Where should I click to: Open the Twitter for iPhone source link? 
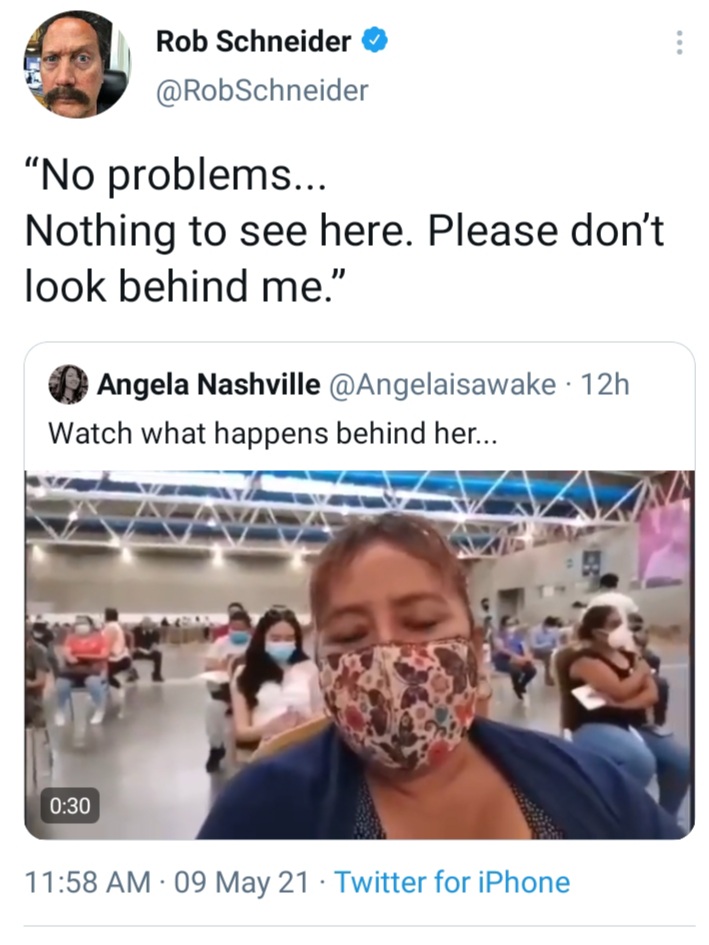pos(452,882)
